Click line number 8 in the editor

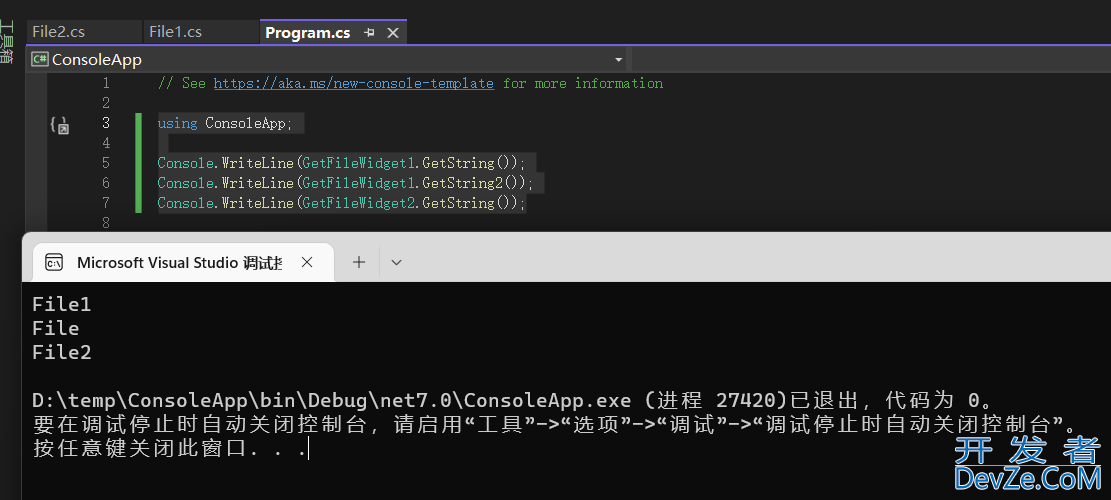[x=106, y=223]
